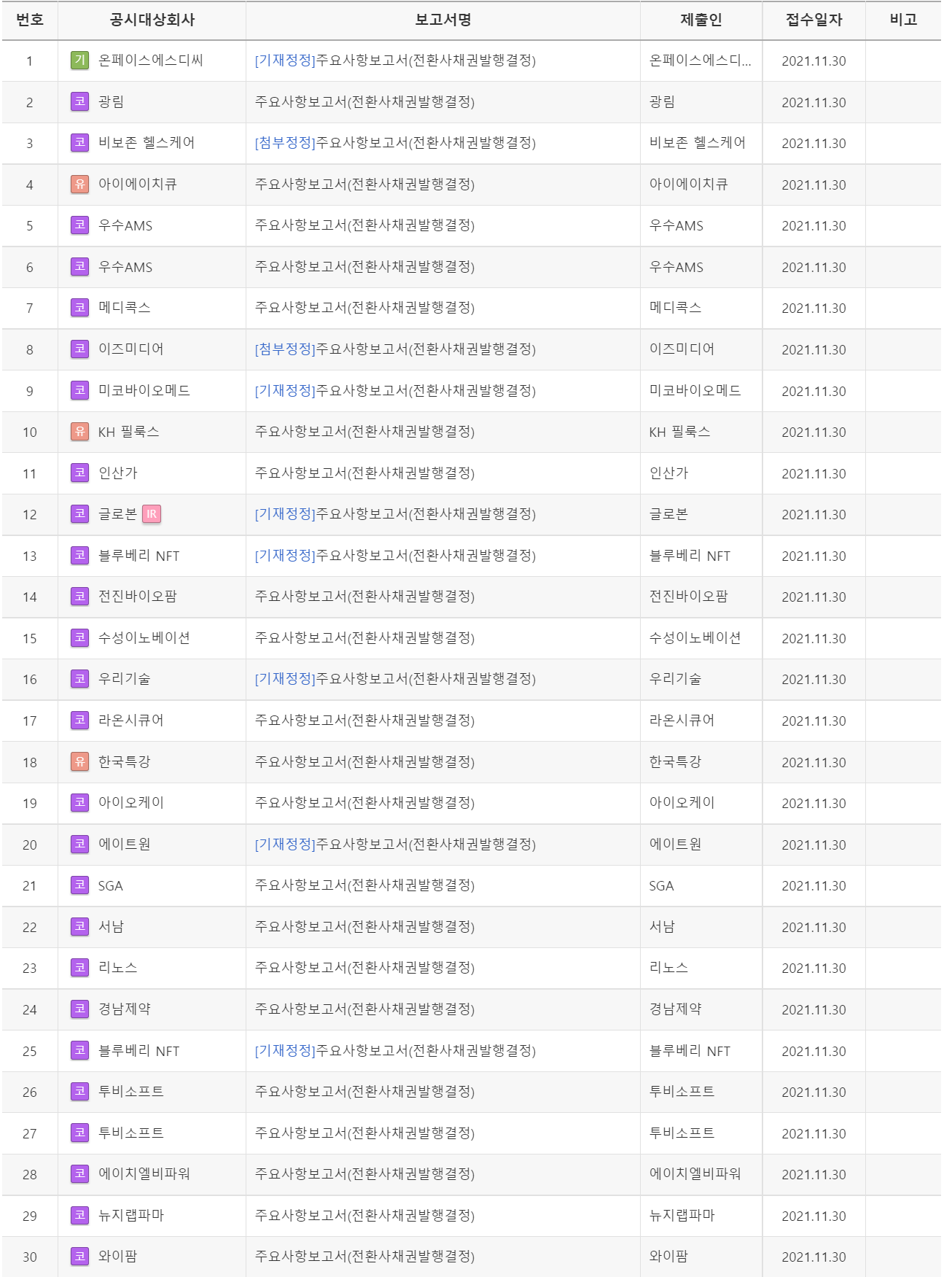Open the 글로본 기재정정 report link
The width and height of the screenshot is (952, 1277).
(x=395, y=514)
